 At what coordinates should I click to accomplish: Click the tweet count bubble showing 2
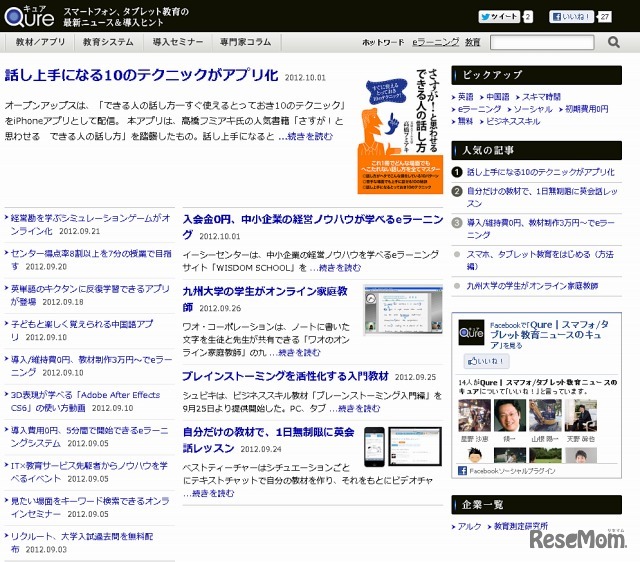528,17
